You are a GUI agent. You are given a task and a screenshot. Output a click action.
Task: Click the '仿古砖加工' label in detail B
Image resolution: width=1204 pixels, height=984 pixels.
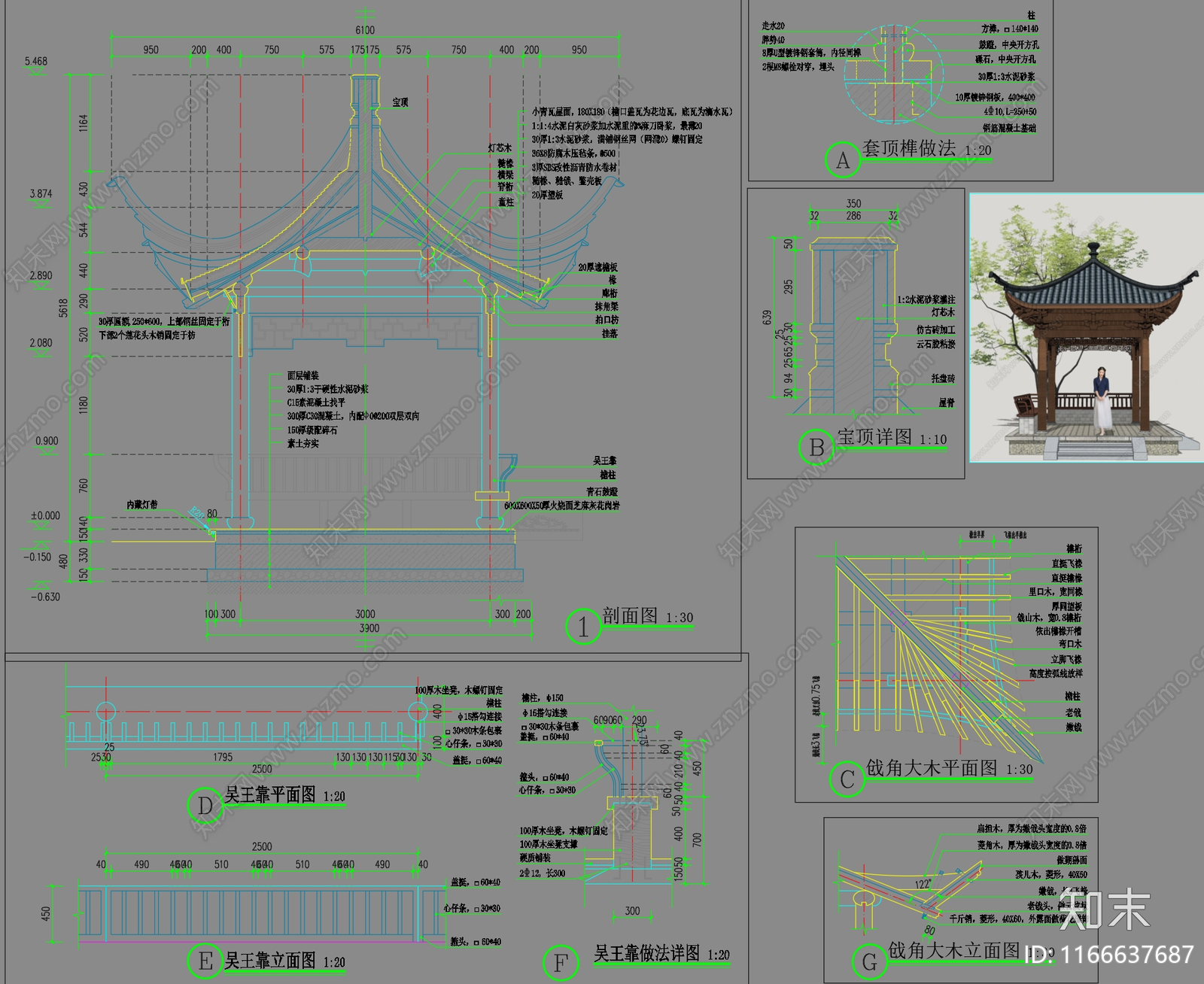pyautogui.click(x=935, y=330)
